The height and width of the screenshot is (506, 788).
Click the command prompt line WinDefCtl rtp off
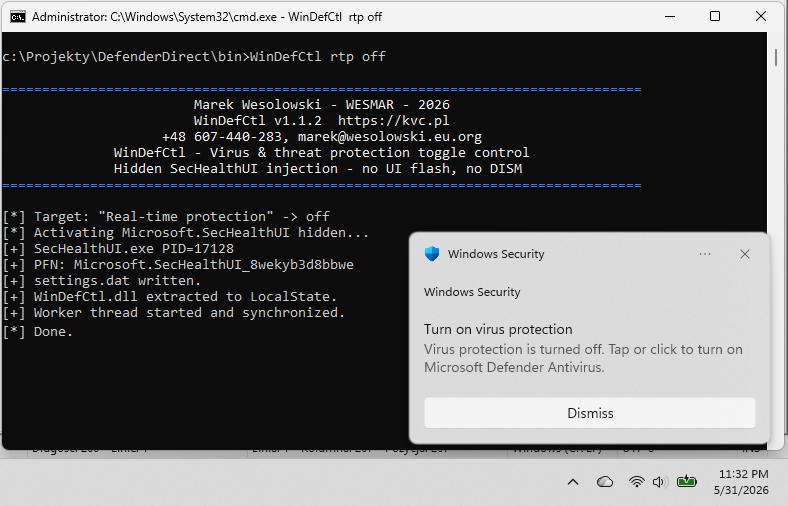pyautogui.click(x=194, y=57)
